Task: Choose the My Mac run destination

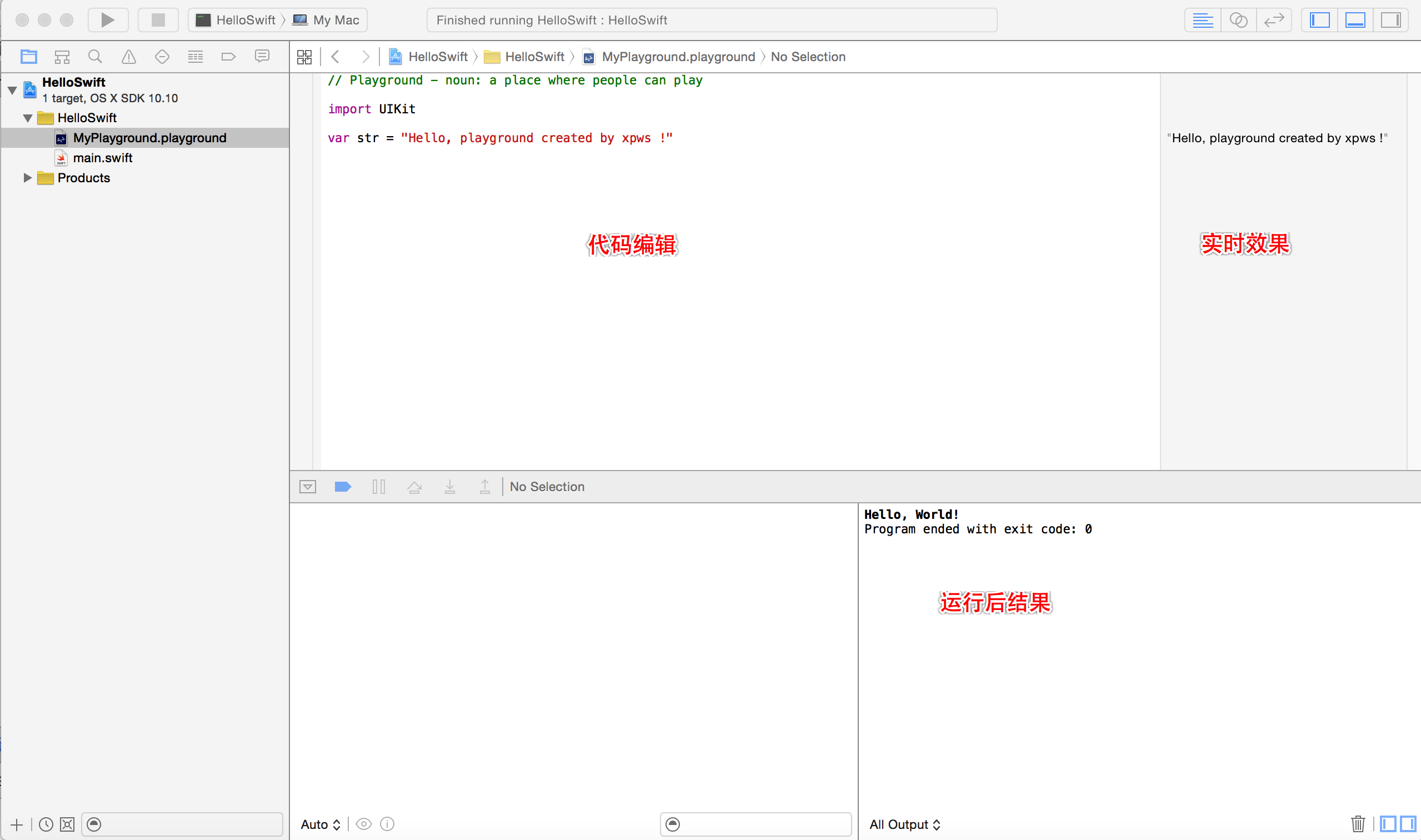Action: click(326, 21)
